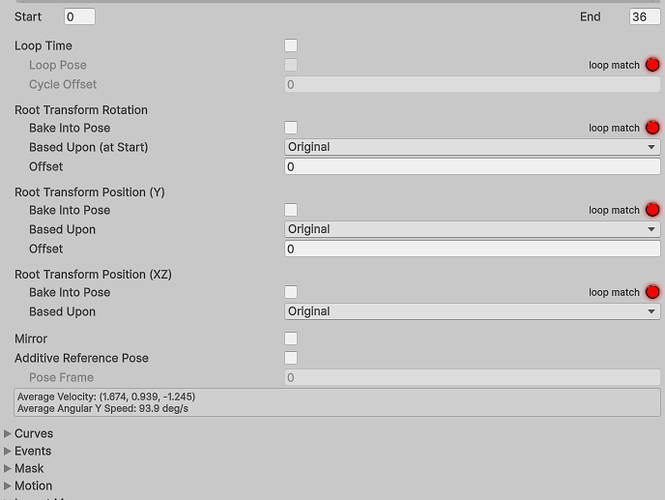Open Based Upon dropdown for Position (Y)

pos(472,229)
